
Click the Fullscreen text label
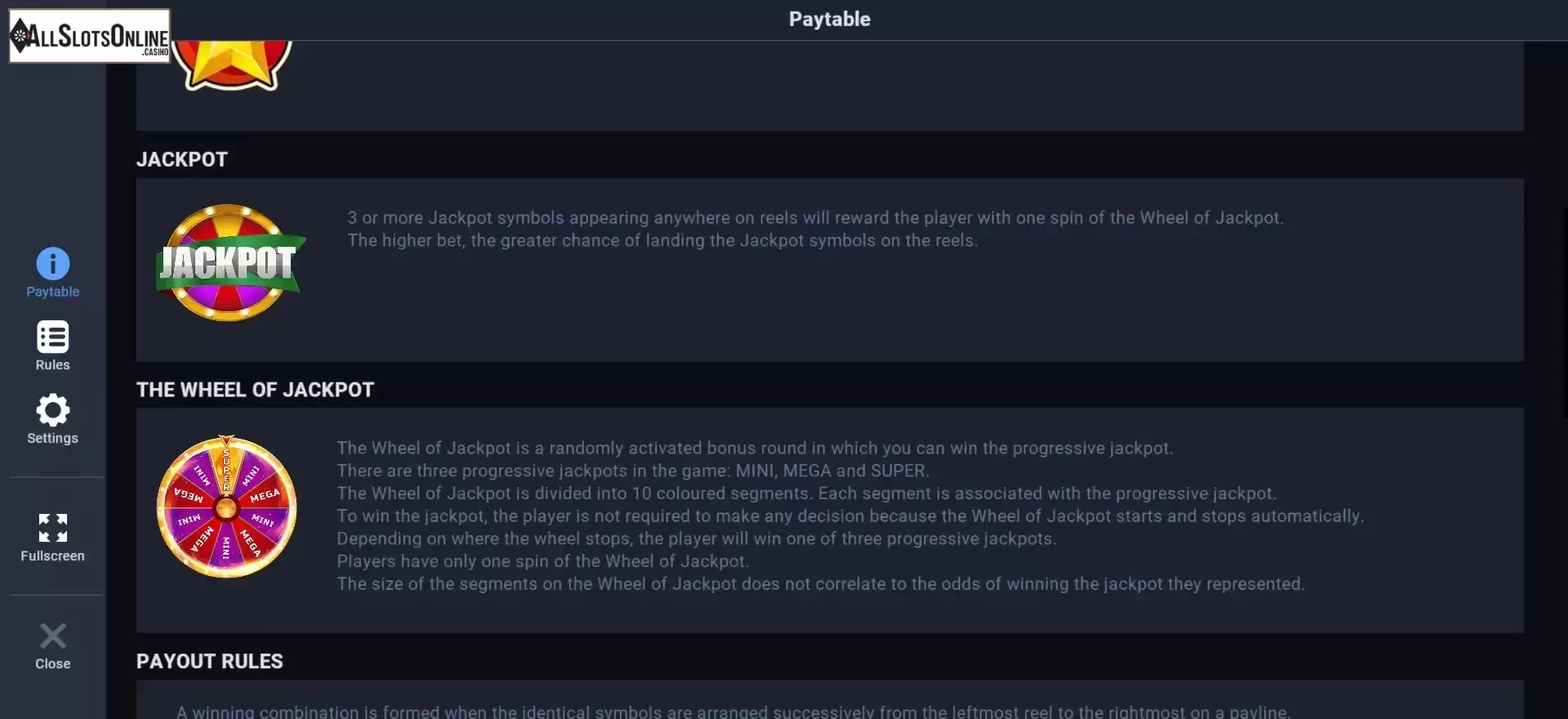tap(53, 556)
